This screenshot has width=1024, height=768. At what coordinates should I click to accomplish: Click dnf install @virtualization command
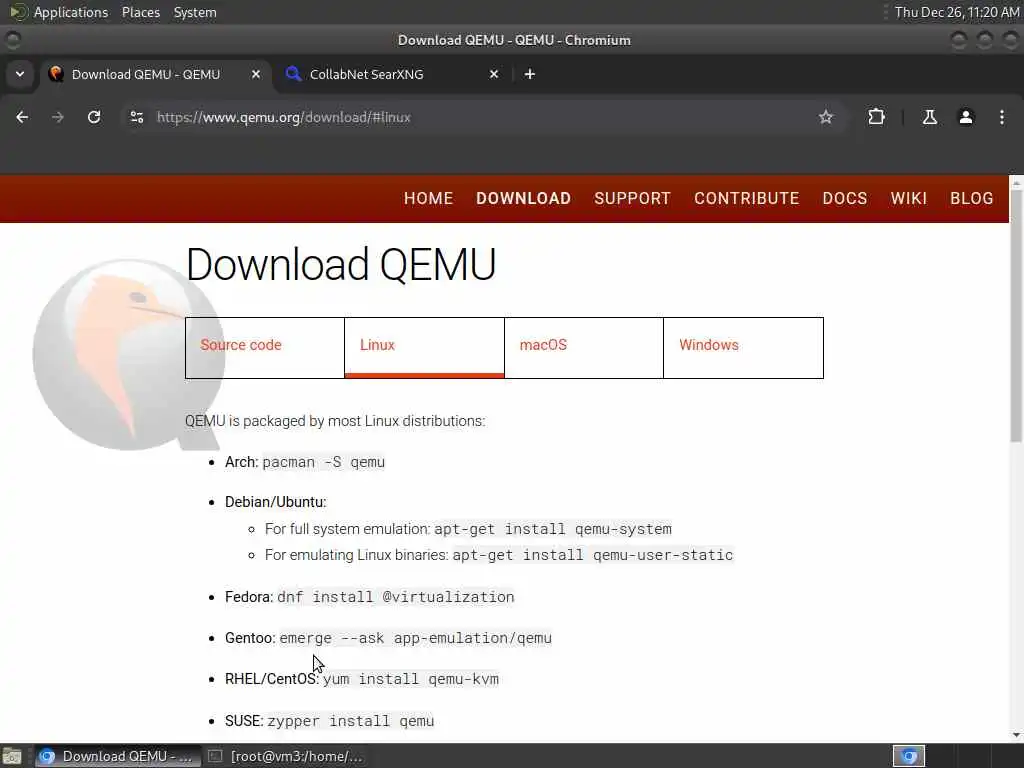click(396, 597)
